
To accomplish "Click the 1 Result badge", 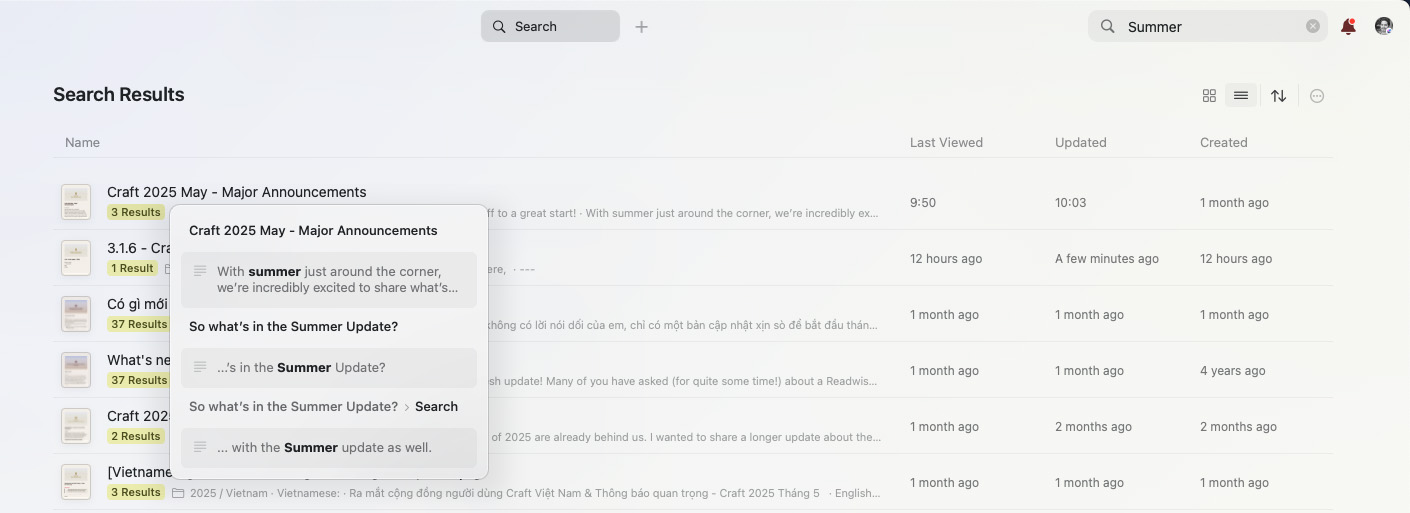I will click(132, 268).
